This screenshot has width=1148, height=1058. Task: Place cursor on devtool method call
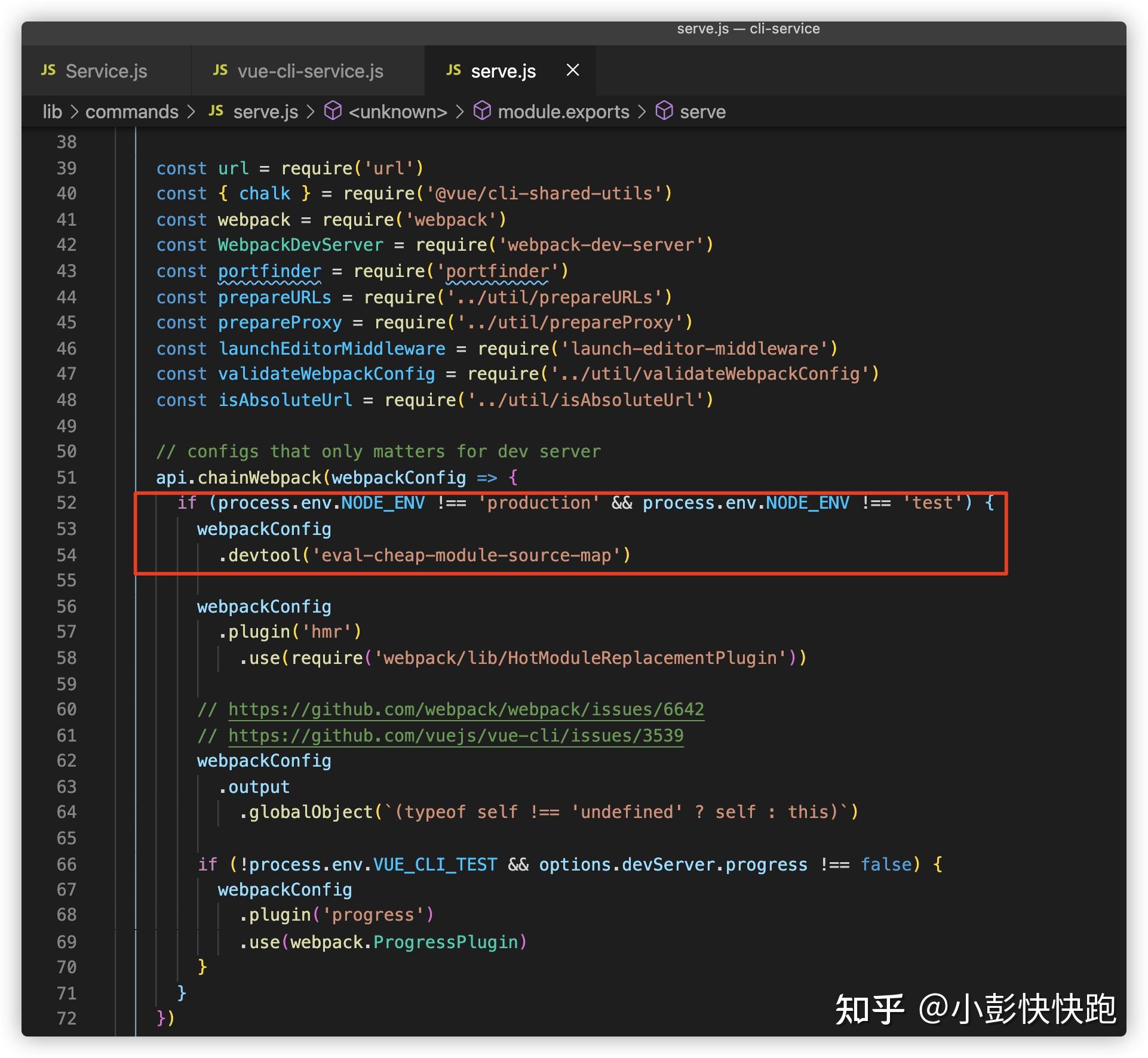point(264,555)
